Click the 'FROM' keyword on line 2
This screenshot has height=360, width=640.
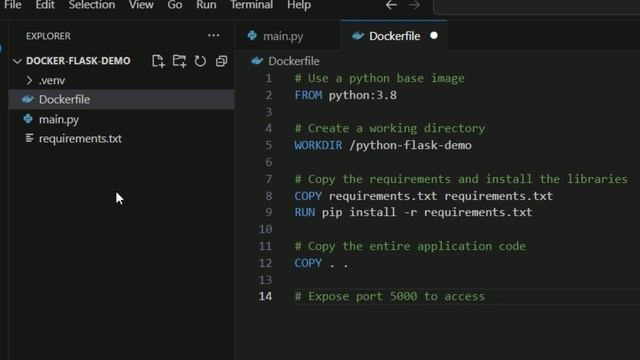[308, 95]
